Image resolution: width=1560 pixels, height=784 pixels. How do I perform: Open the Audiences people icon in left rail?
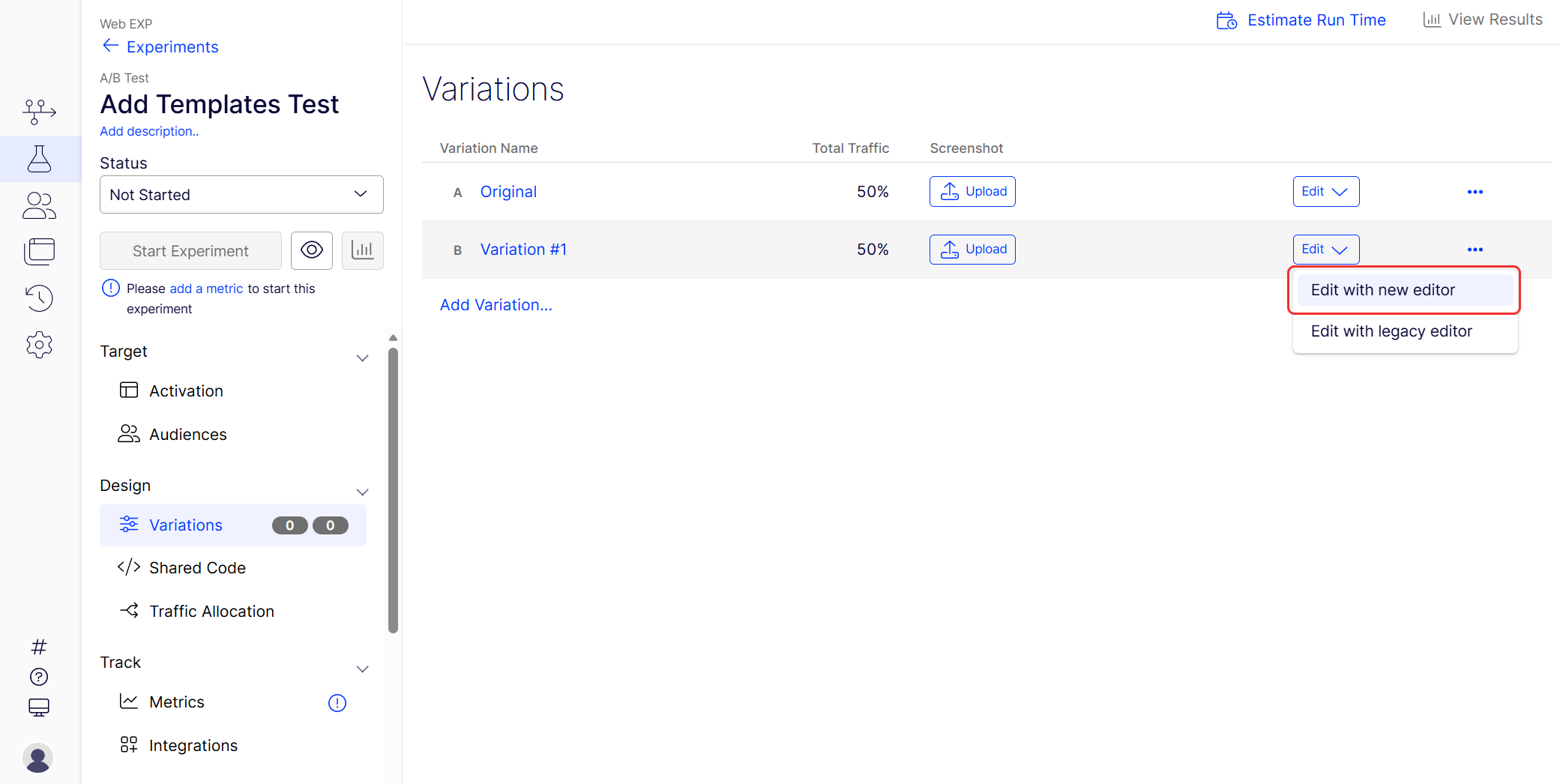(40, 205)
